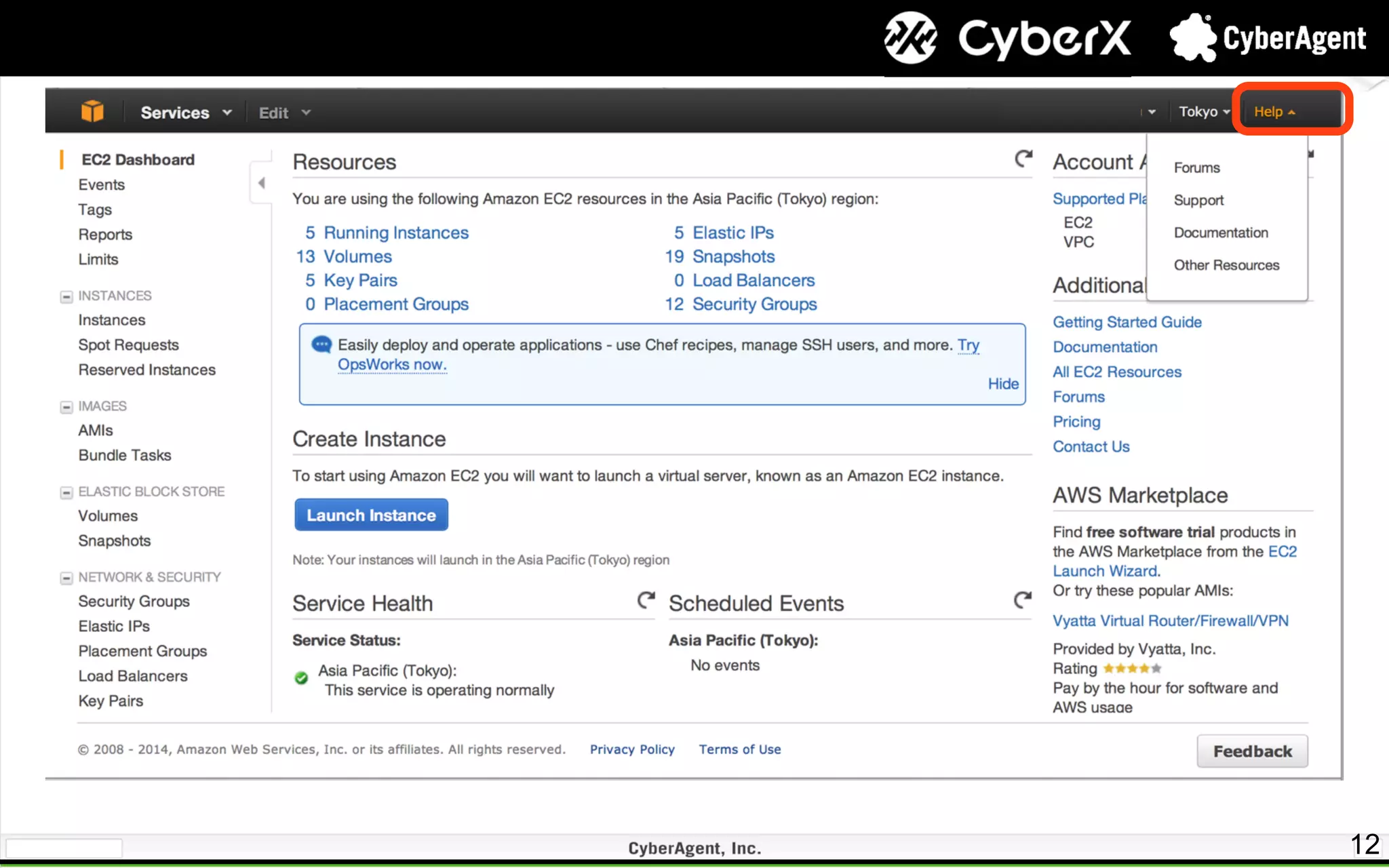Screen dimensions: 1389x868
Task: Collapse the NETWORK & SECURITY section
Action: pos(66,578)
